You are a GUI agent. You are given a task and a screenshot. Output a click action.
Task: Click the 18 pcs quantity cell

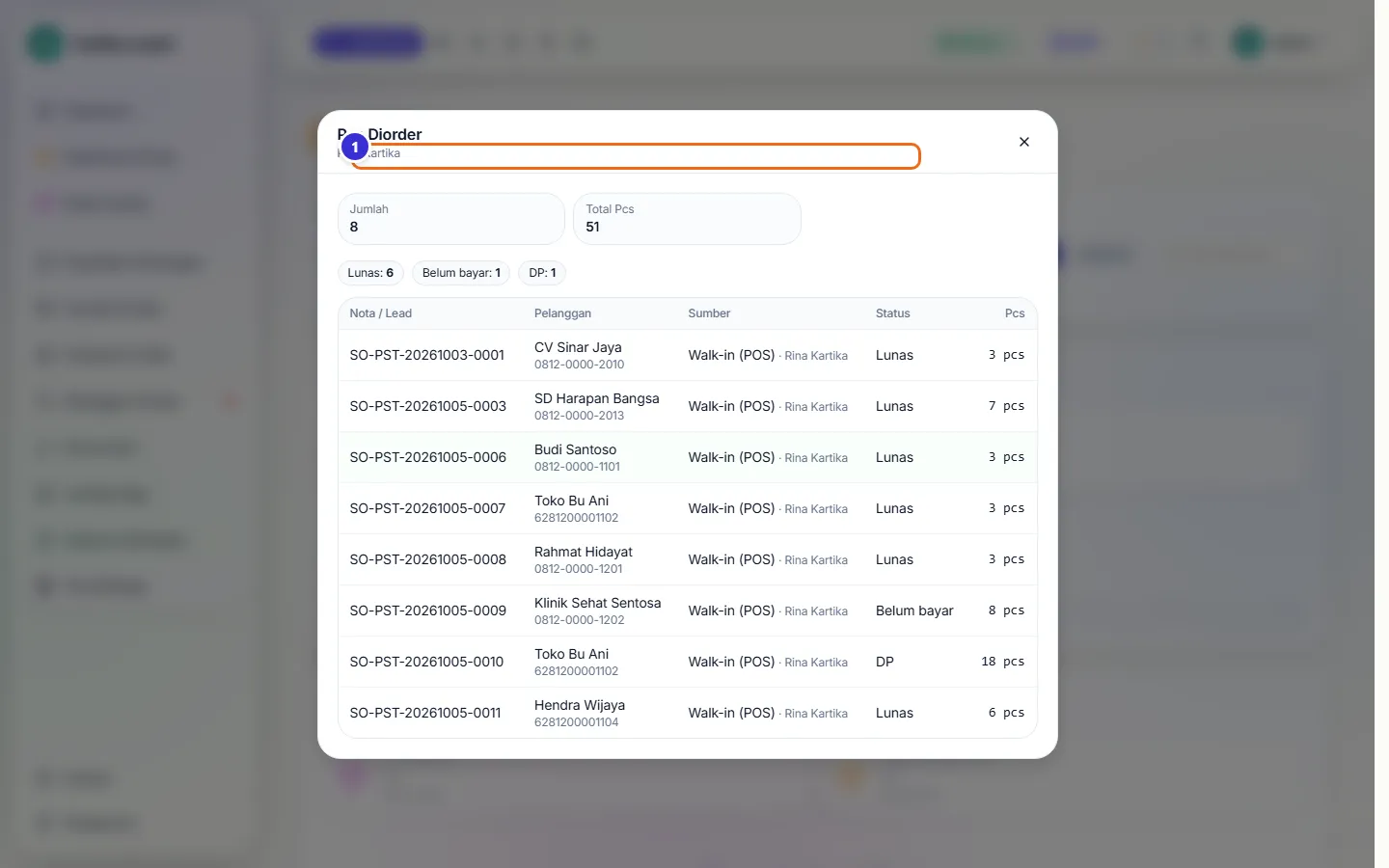pyautogui.click(x=1002, y=662)
